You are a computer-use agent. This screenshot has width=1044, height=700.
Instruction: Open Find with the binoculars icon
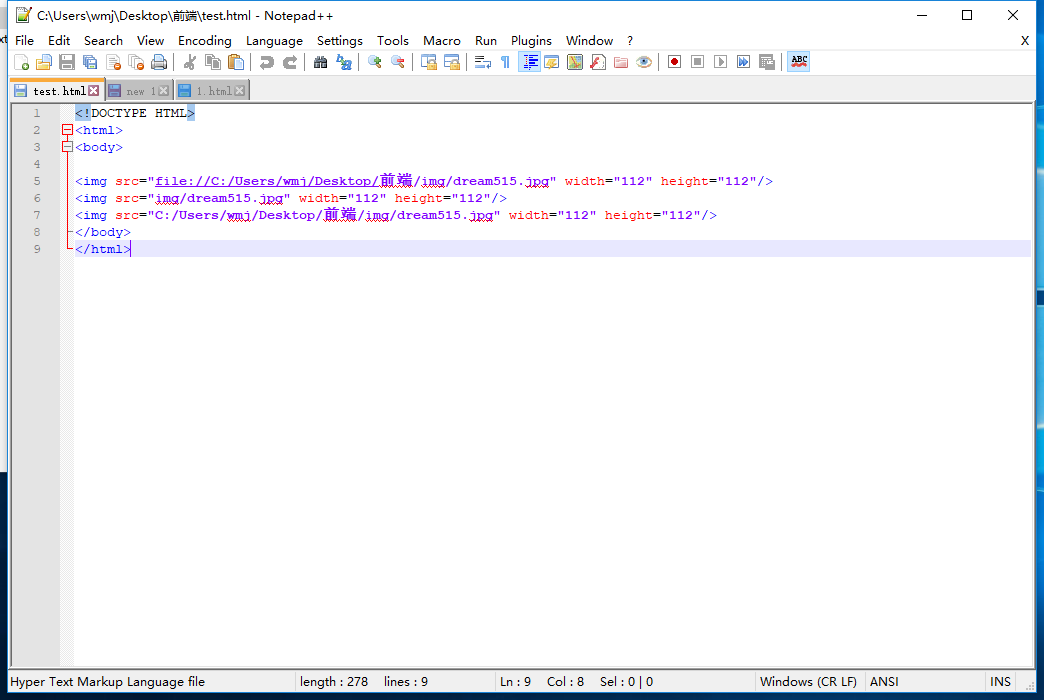321,62
